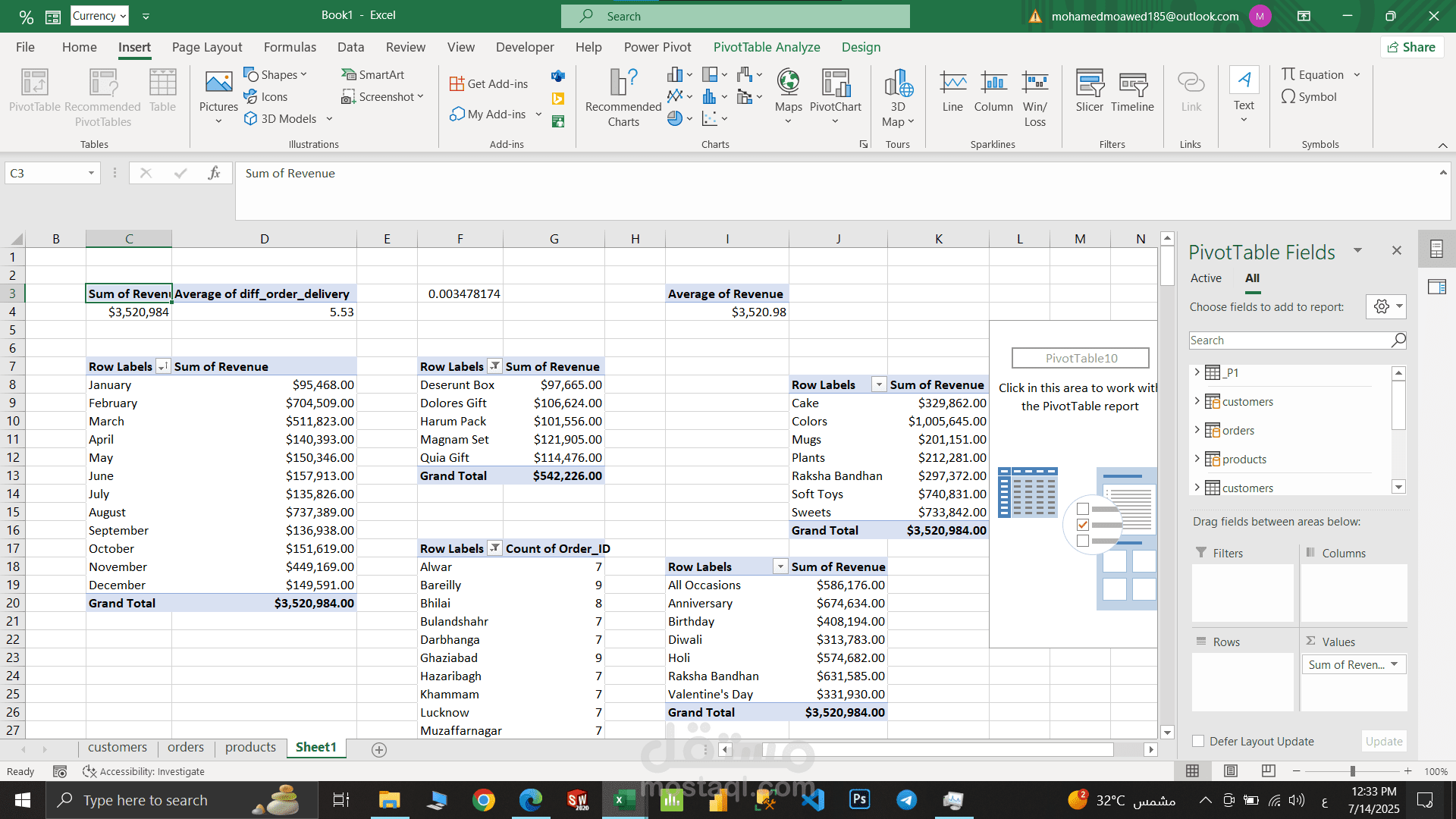Image resolution: width=1456 pixels, height=819 pixels.
Task: Click the Share button
Action: 1411,47
